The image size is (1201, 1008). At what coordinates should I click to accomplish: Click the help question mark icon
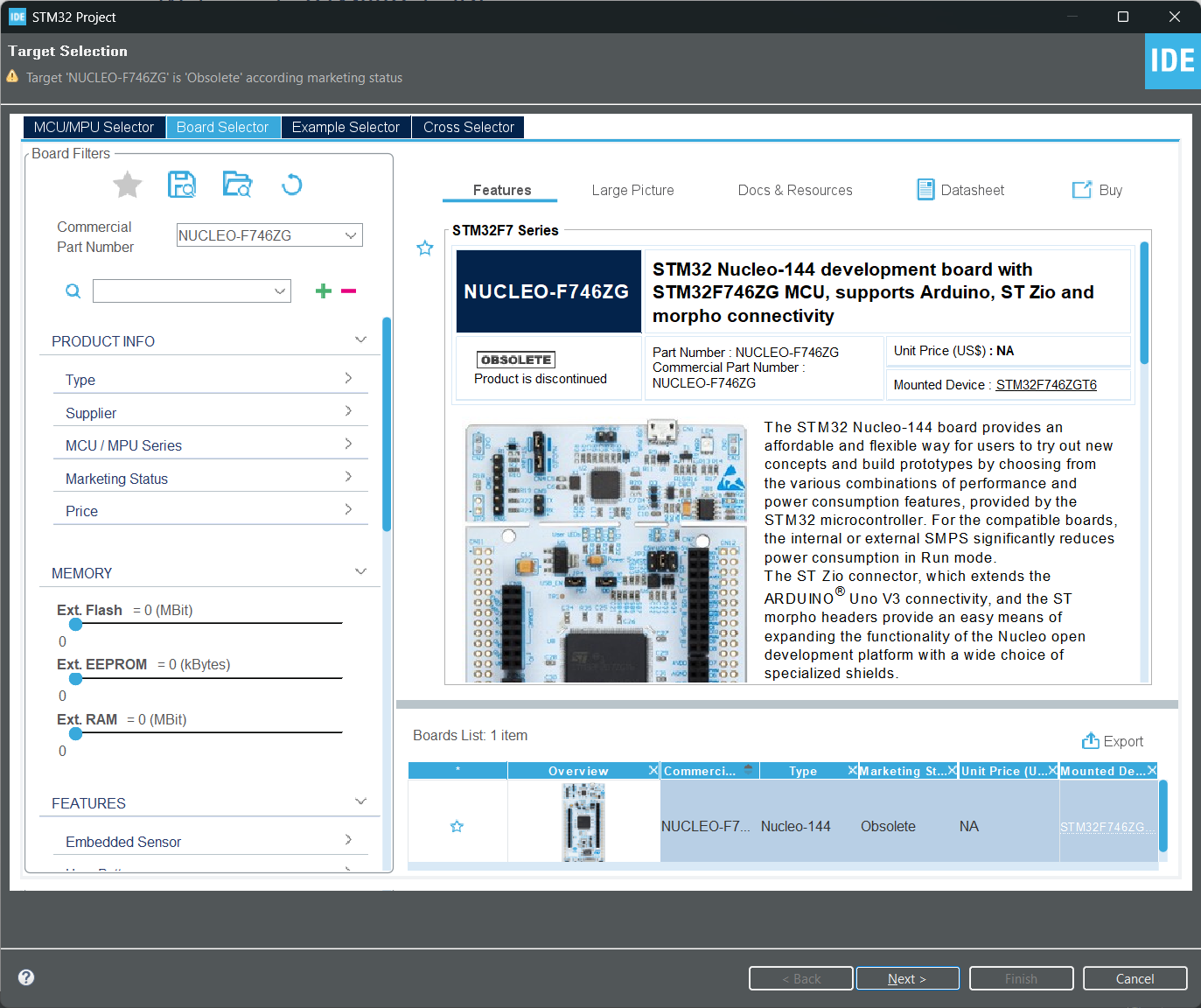coord(26,977)
